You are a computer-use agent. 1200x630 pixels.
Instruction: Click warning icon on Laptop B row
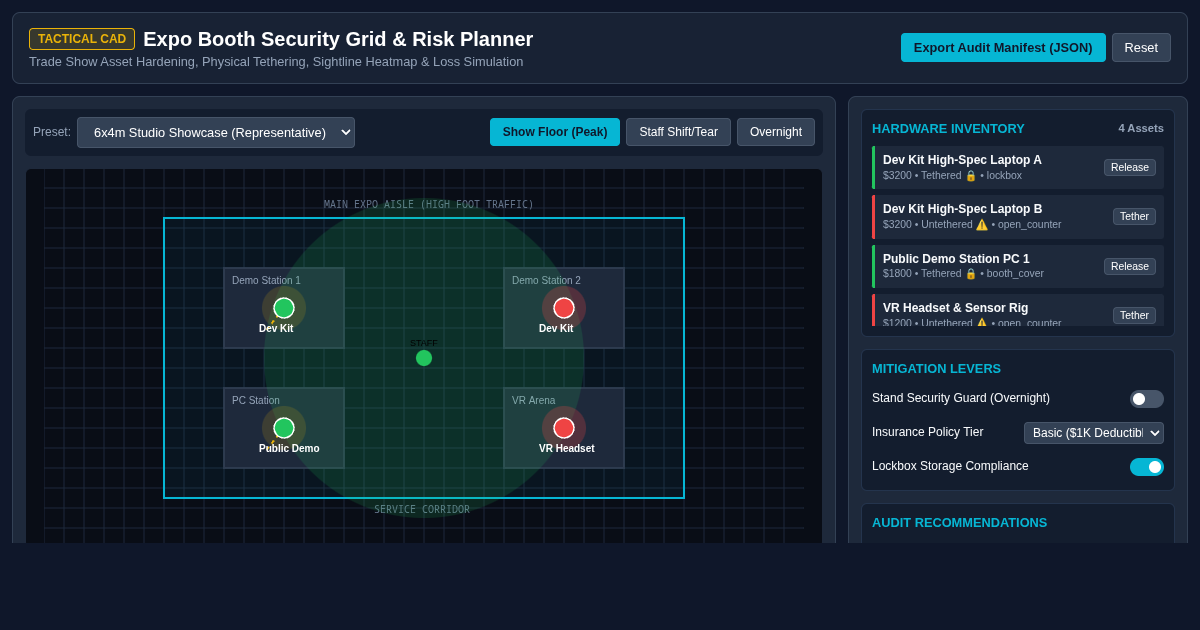pos(982,225)
